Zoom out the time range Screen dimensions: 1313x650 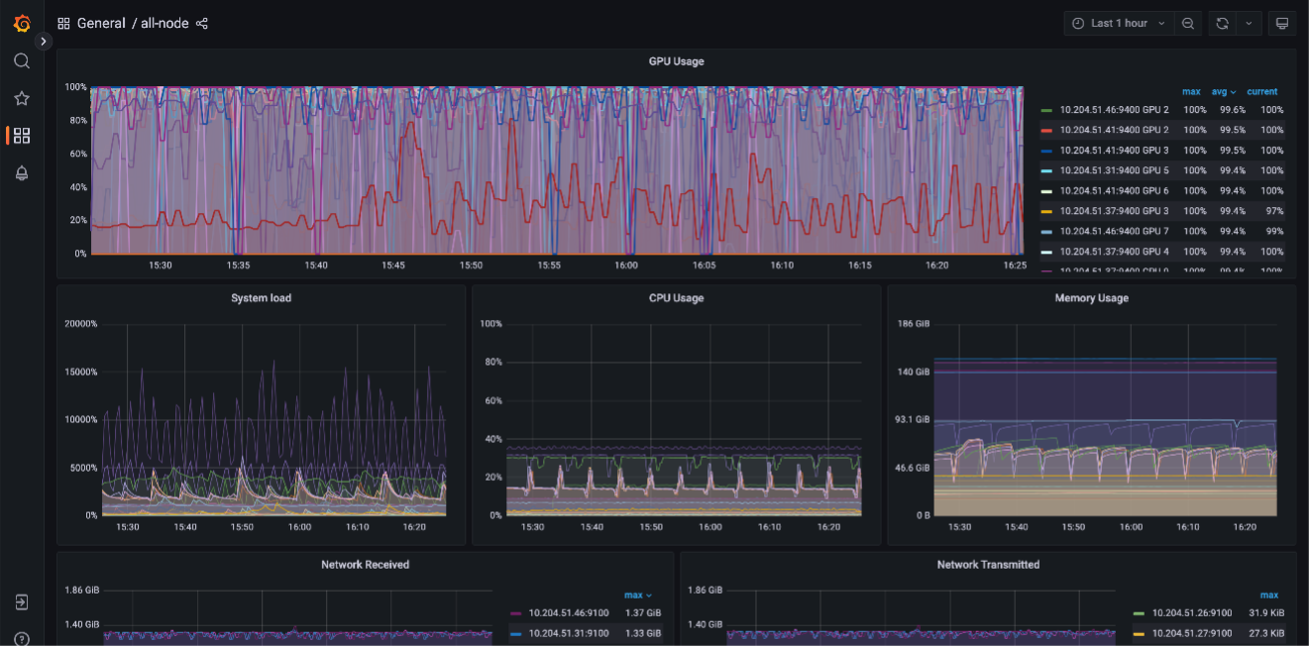pos(1187,23)
